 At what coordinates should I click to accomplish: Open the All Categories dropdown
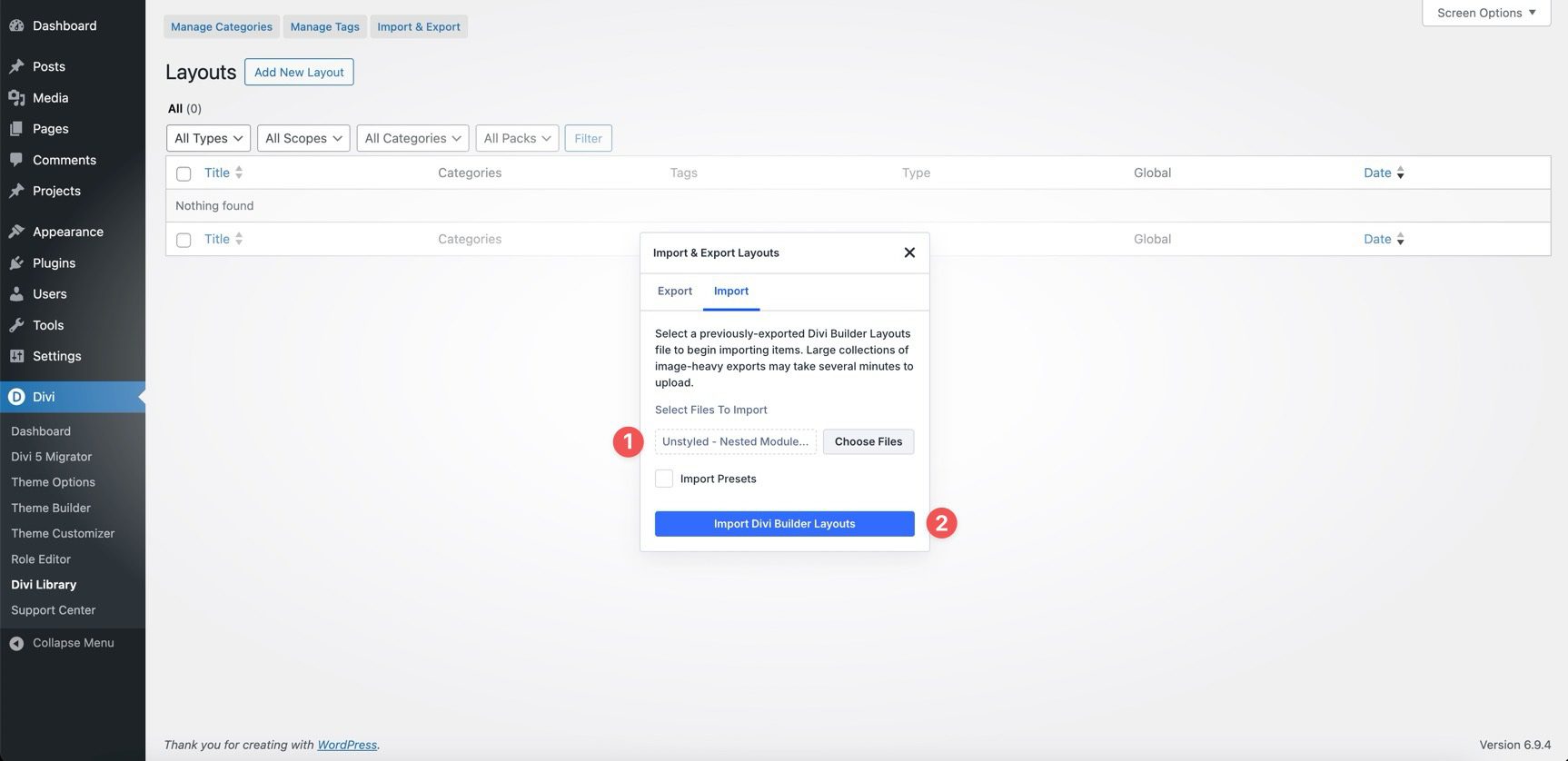pos(412,138)
